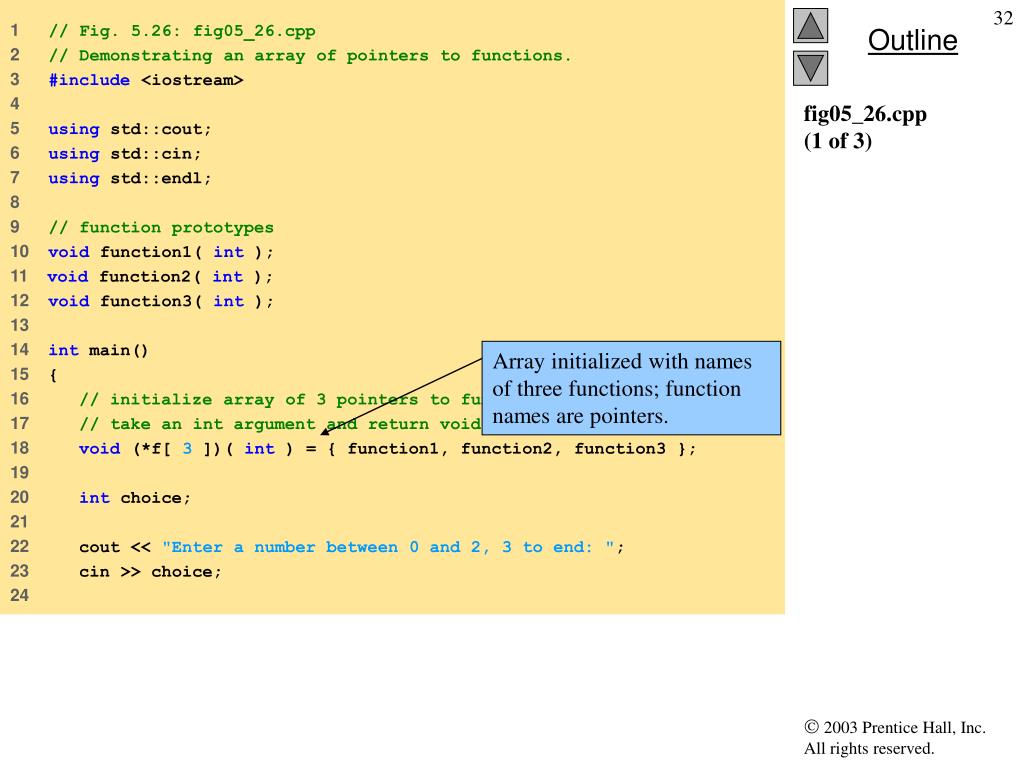
Task: Click the "void function3( int );" prototype
Action: tap(161, 301)
